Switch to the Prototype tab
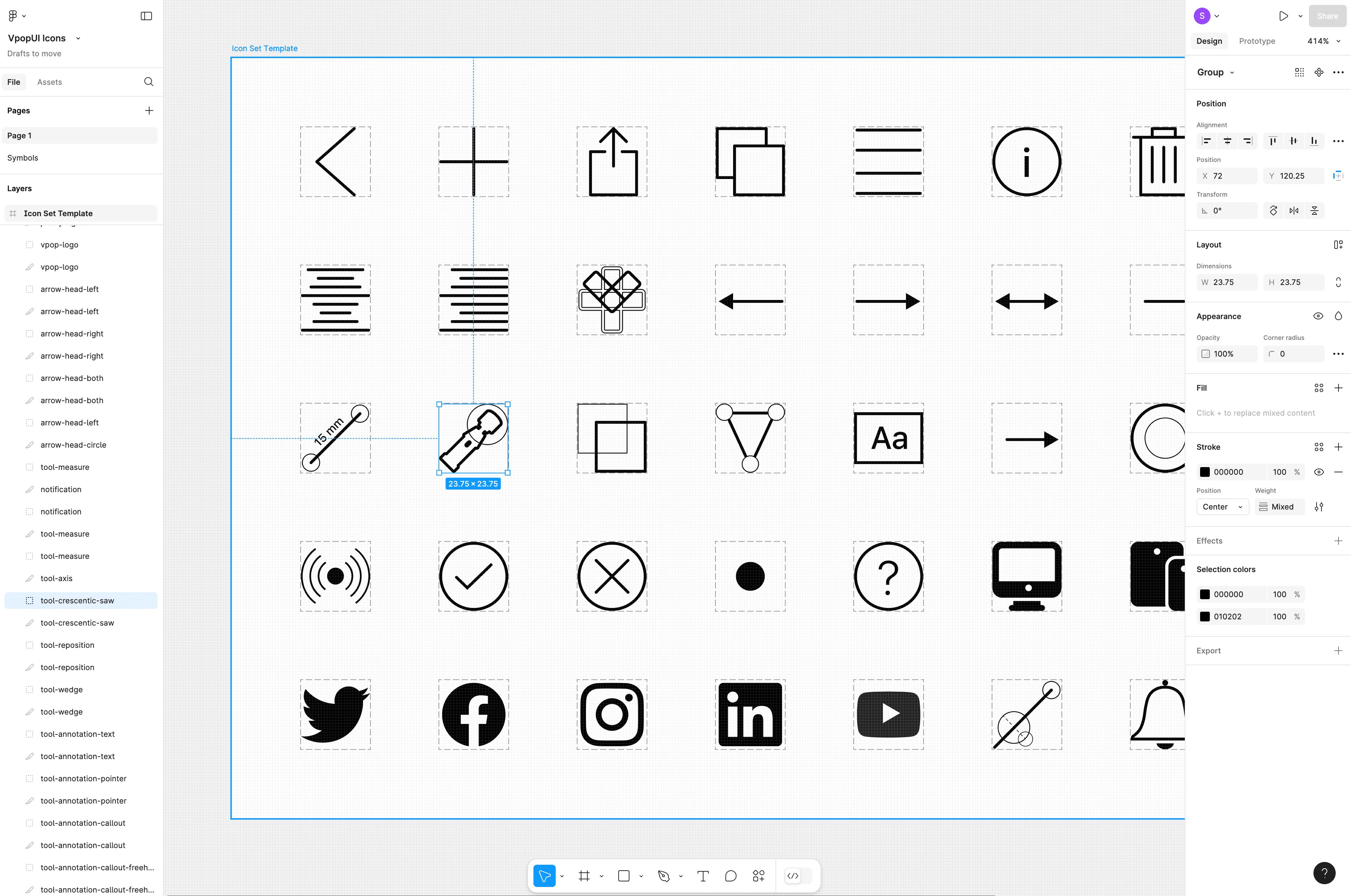 click(x=1257, y=41)
